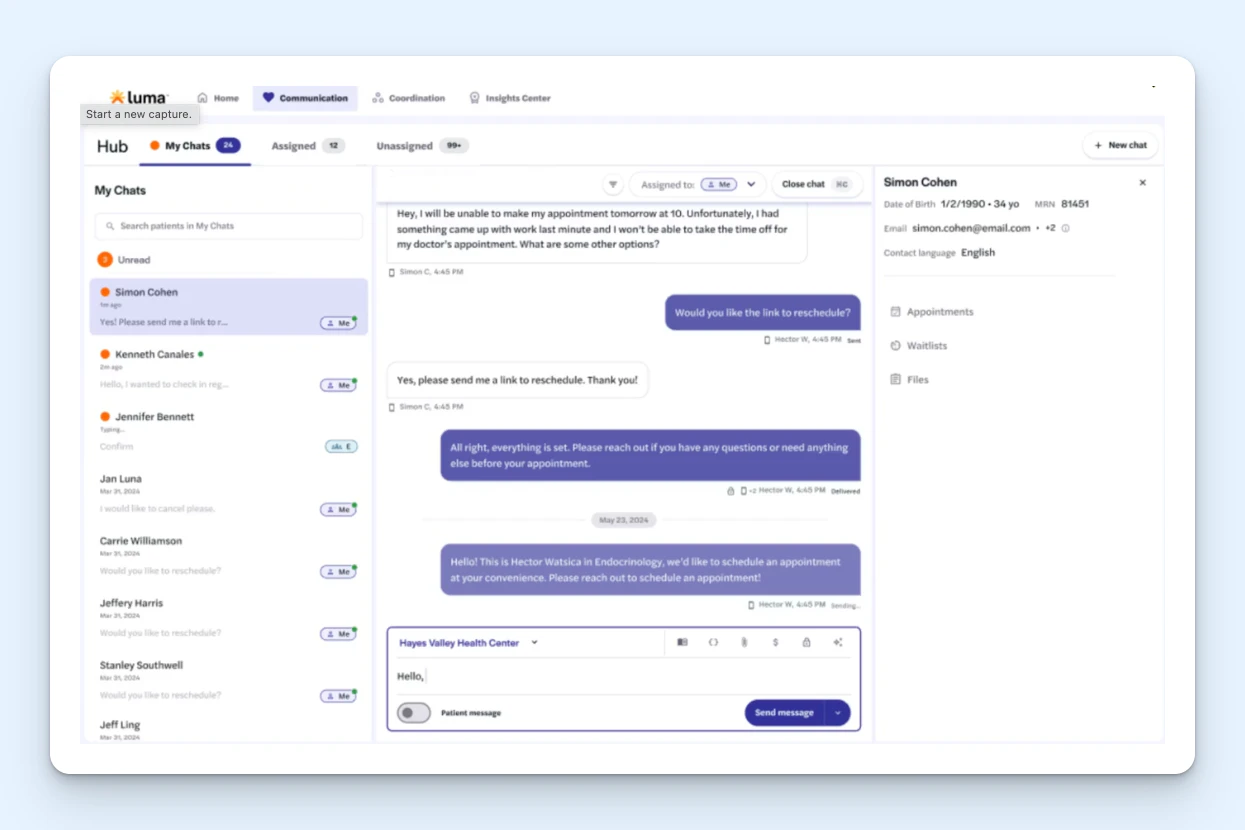
Task: Click the May 23, 2024 date separator
Action: pos(624,520)
